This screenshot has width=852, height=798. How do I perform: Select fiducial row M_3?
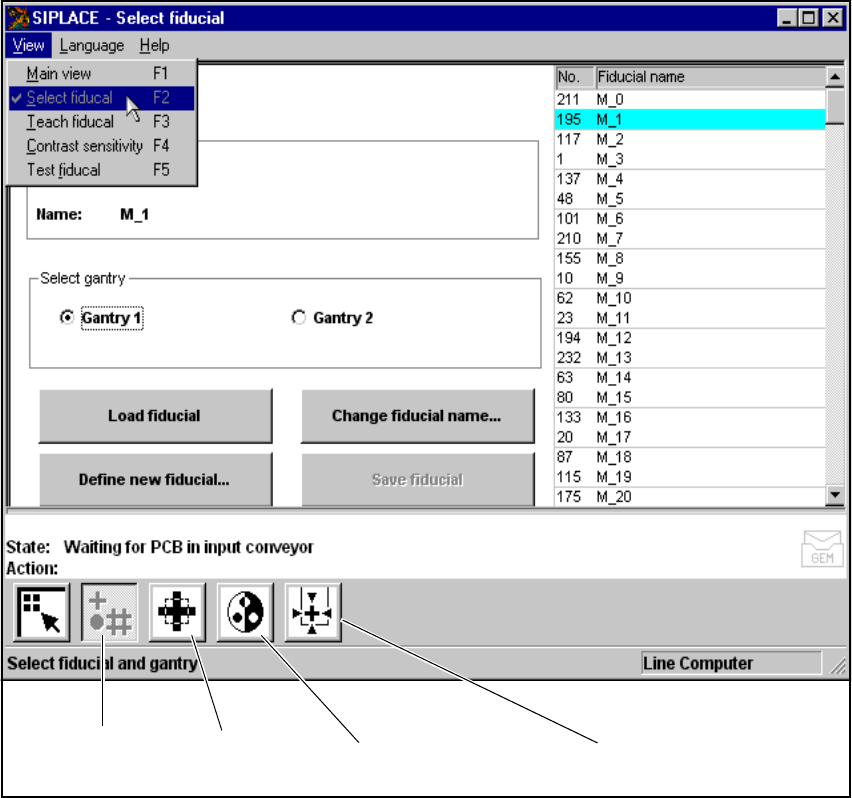(690, 159)
